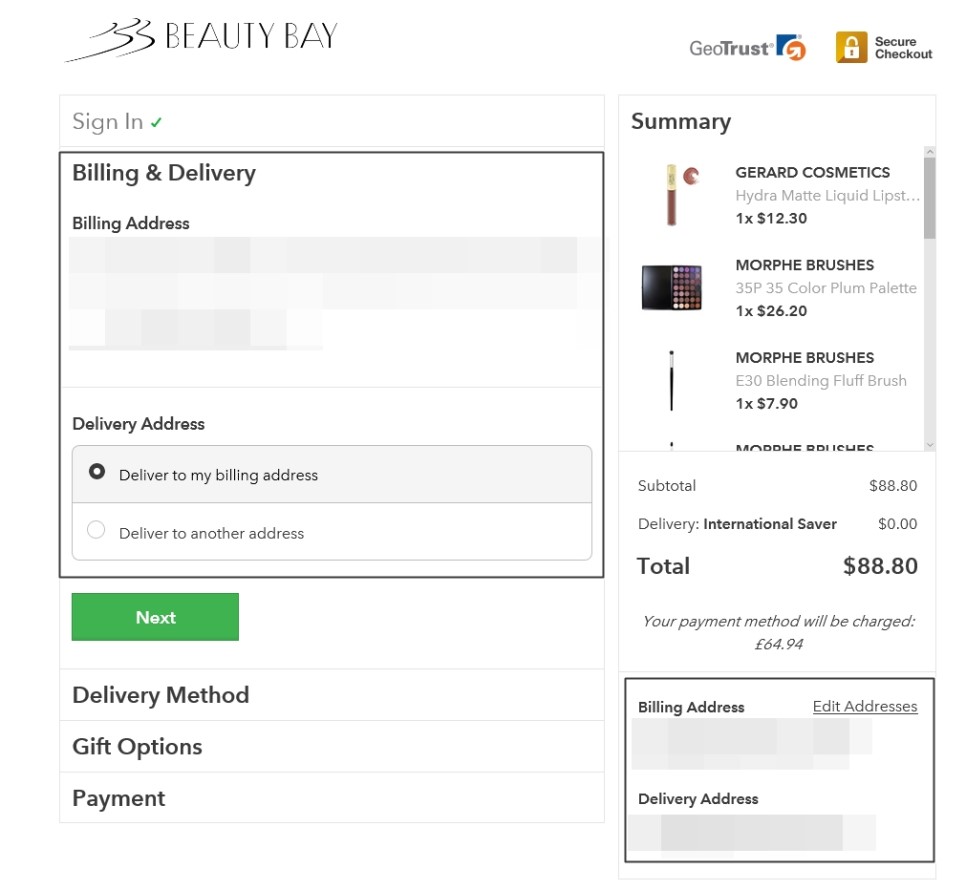Click the Edit Addresses link
This screenshot has width=966, height=890.
[864, 706]
